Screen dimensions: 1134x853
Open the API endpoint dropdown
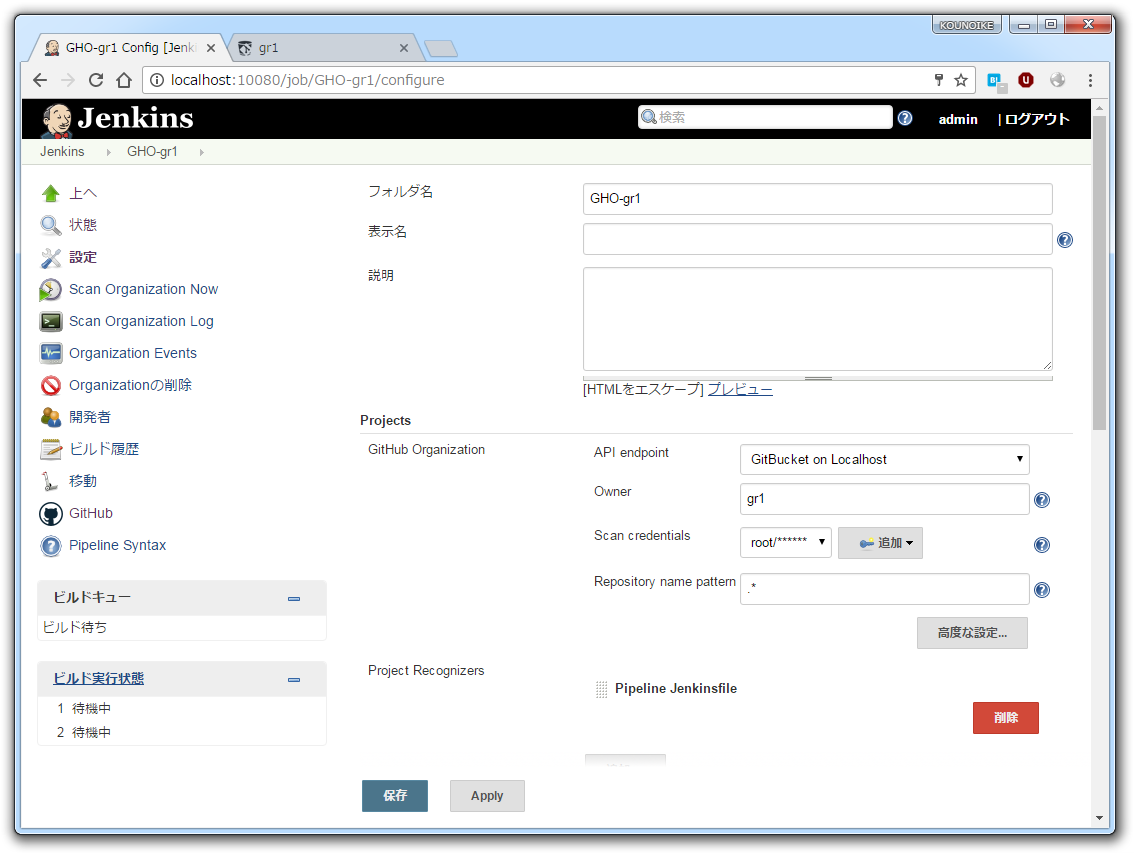pyautogui.click(x=884, y=459)
